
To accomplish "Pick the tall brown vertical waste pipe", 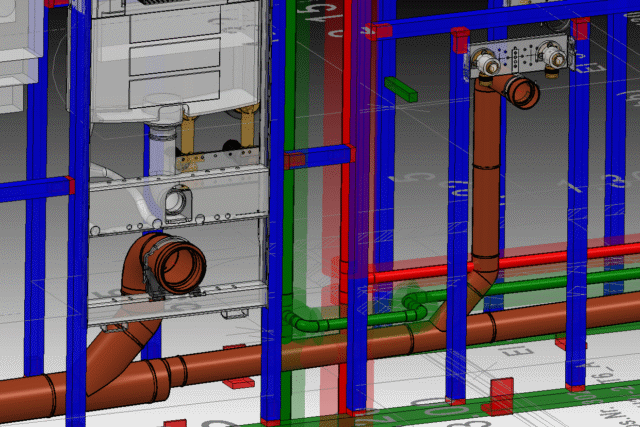I will [x=486, y=180].
